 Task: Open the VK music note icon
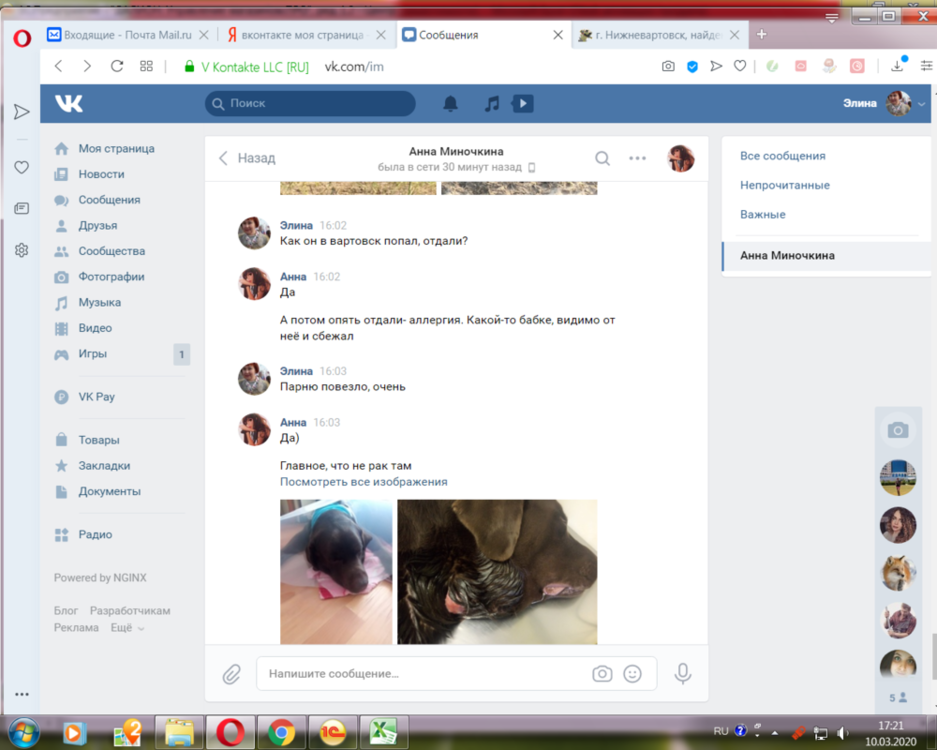[491, 103]
